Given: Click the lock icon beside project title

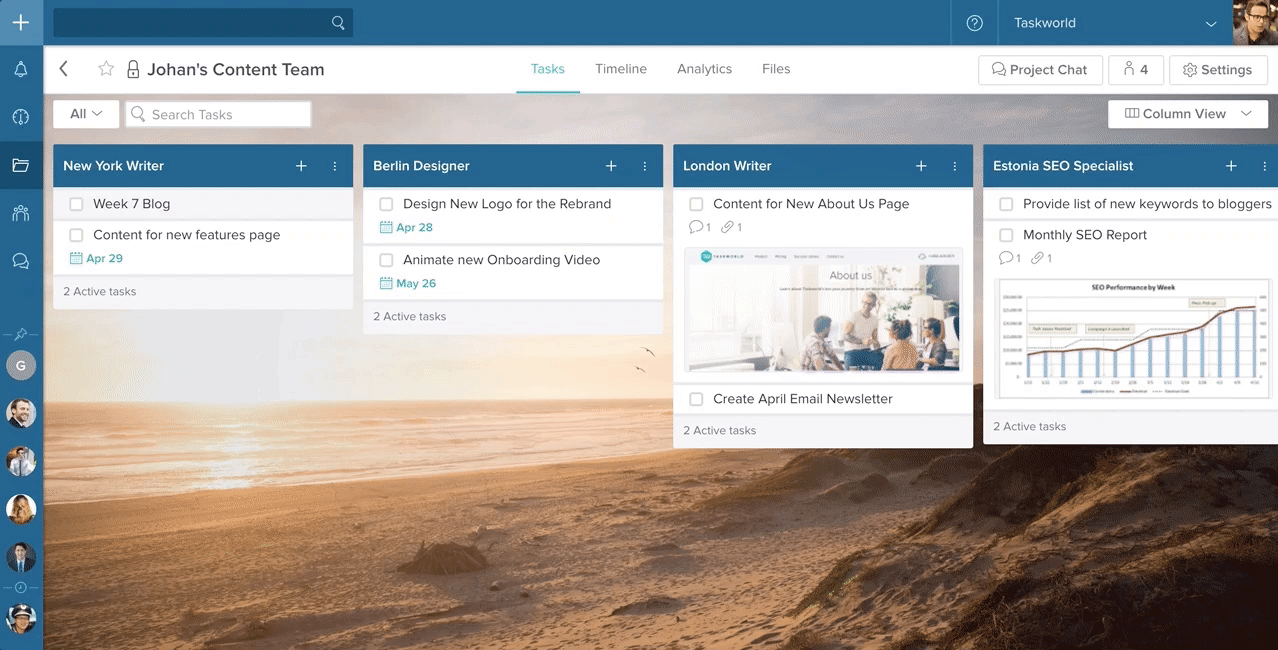Looking at the screenshot, I should tap(133, 69).
